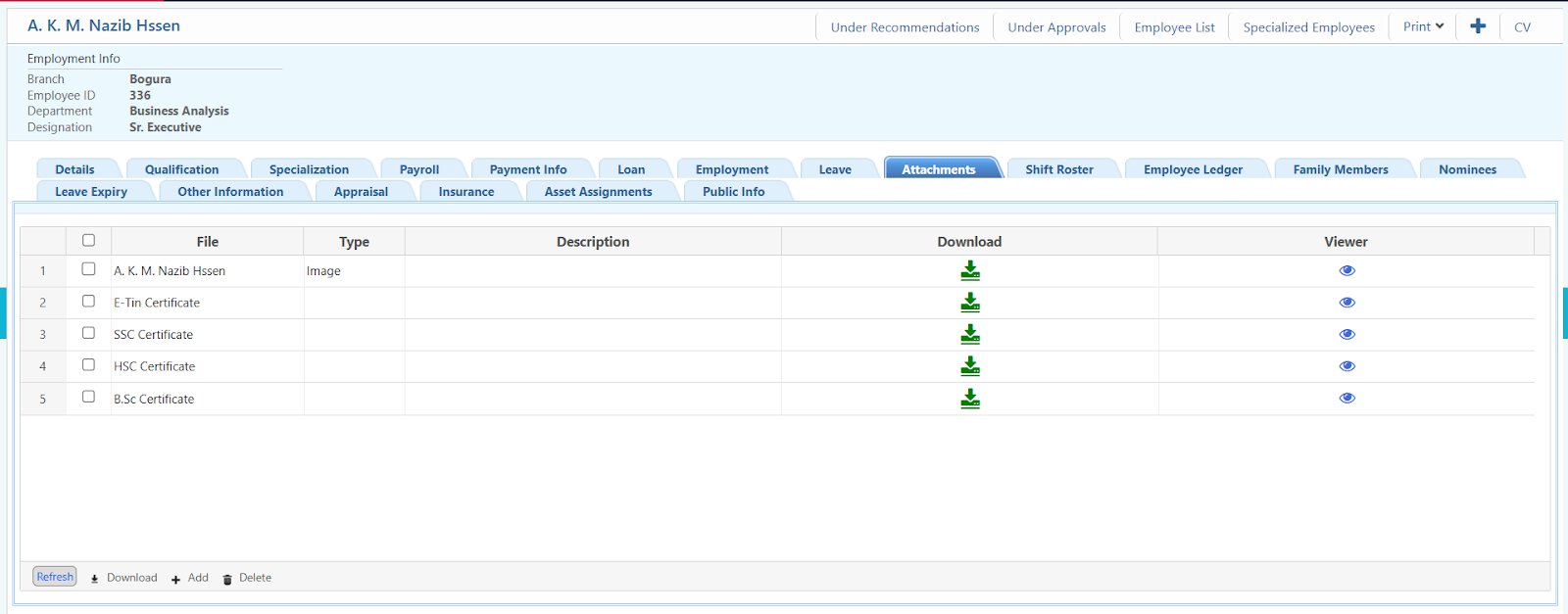1568x614 pixels.
Task: Click the A. K. M. Nazib Hssen file name
Action: pyautogui.click(x=170, y=271)
